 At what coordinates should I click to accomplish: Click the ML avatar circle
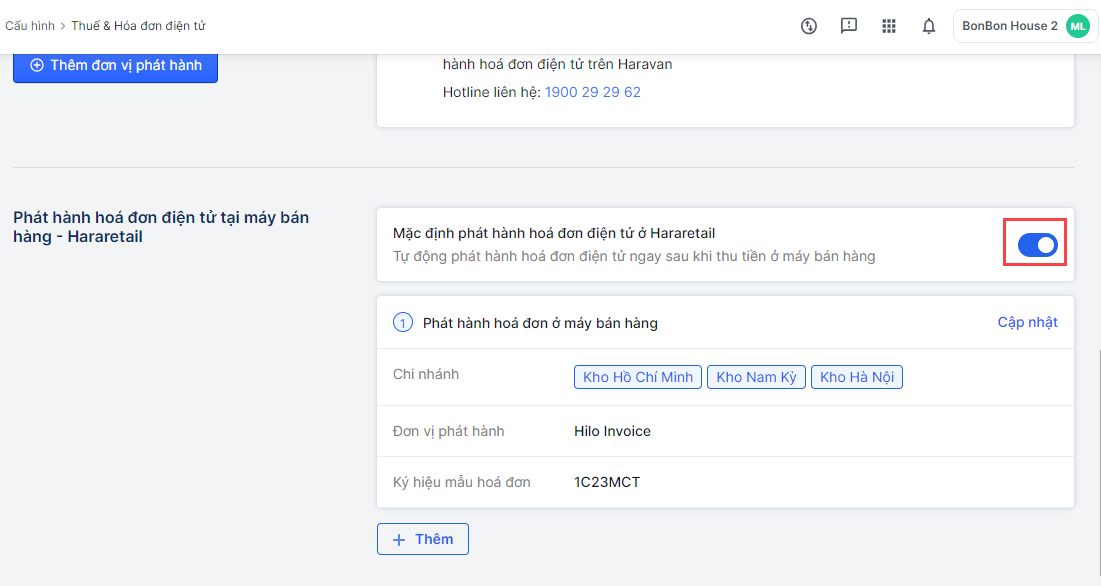coord(1077,26)
